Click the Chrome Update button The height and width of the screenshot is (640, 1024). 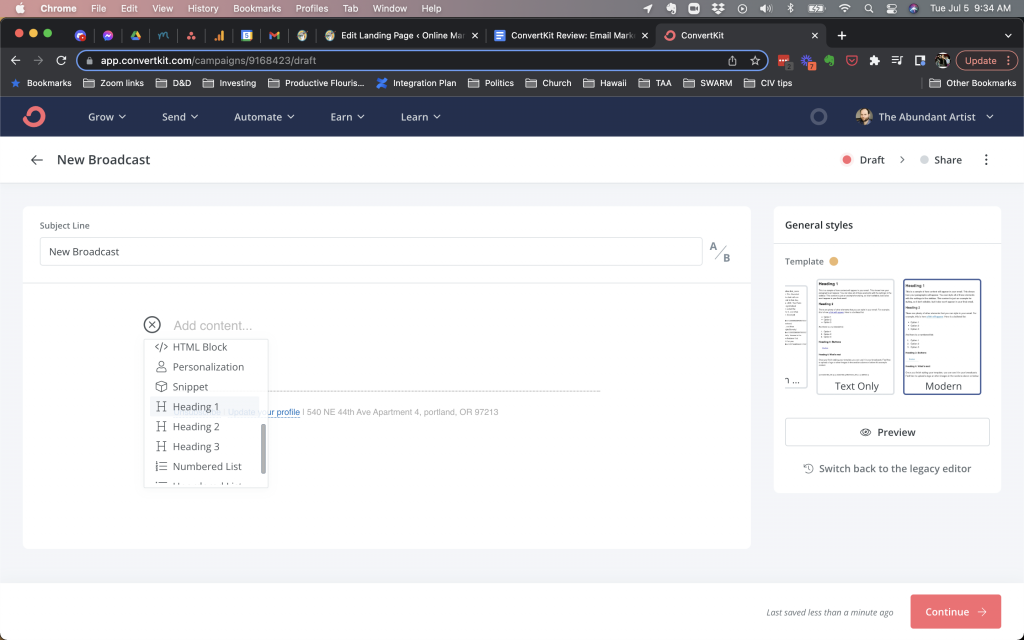coord(987,60)
